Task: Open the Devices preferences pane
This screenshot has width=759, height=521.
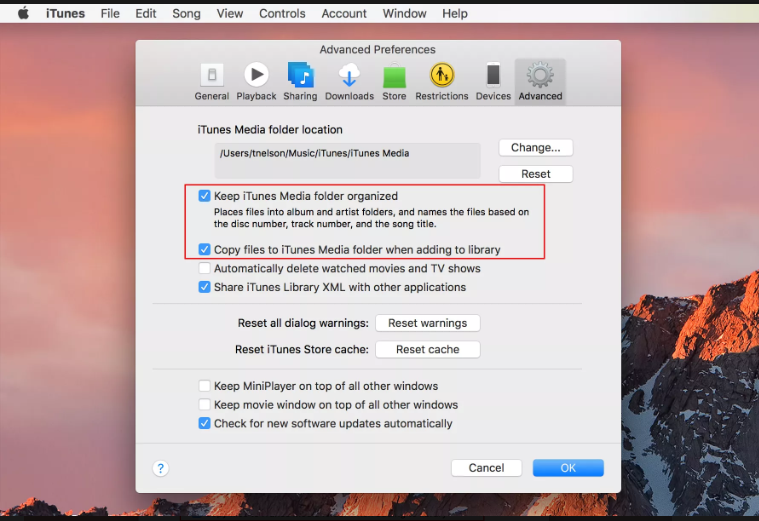Action: (x=493, y=82)
